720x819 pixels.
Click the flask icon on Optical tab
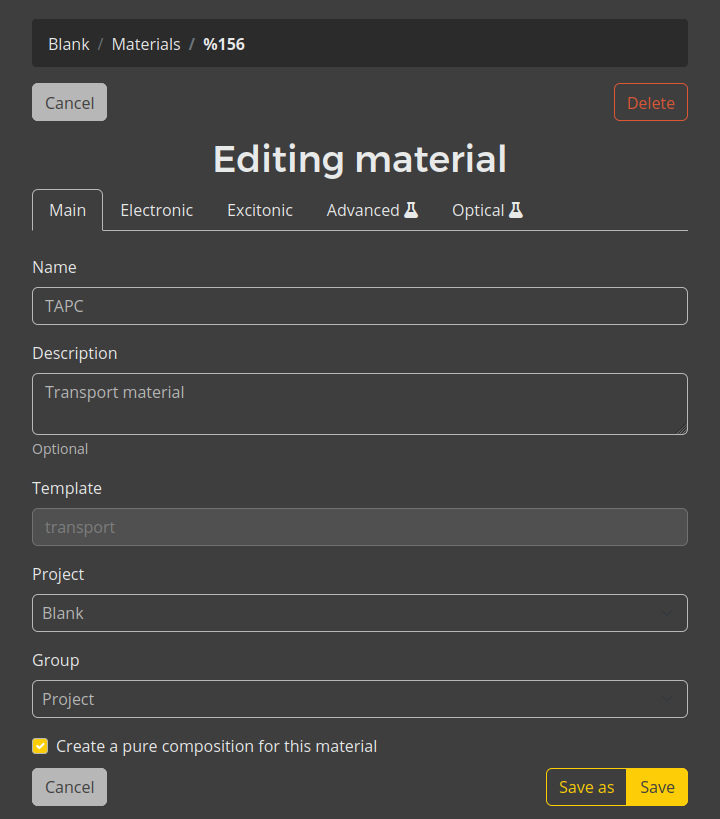pos(516,210)
